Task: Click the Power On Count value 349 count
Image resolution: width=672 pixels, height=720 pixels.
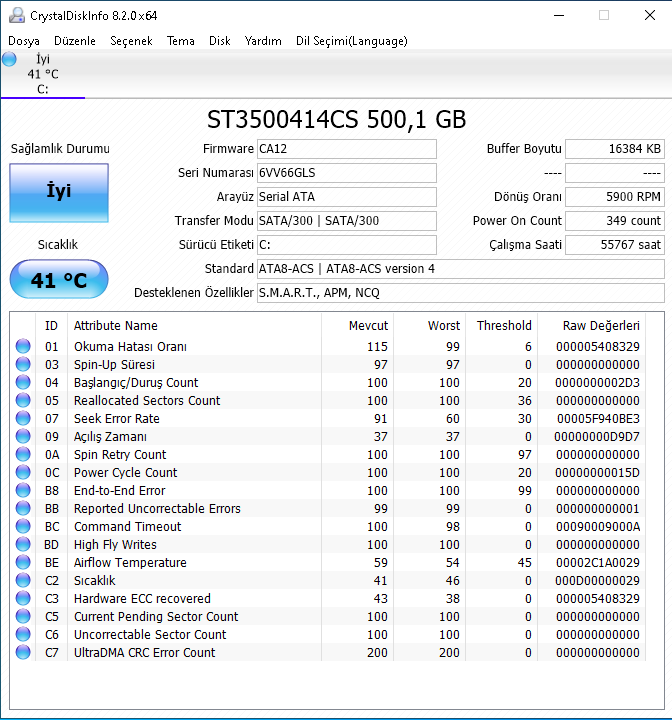Action: [x=615, y=220]
